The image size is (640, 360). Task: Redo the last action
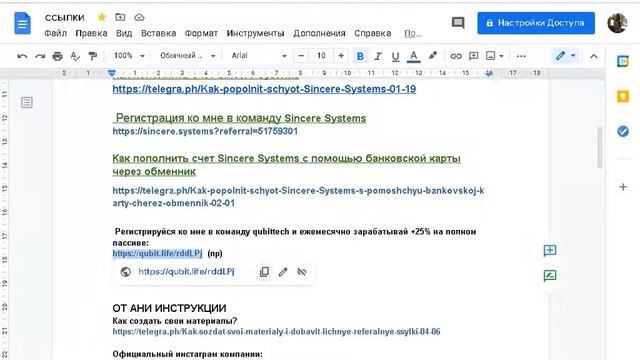[x=40, y=56]
